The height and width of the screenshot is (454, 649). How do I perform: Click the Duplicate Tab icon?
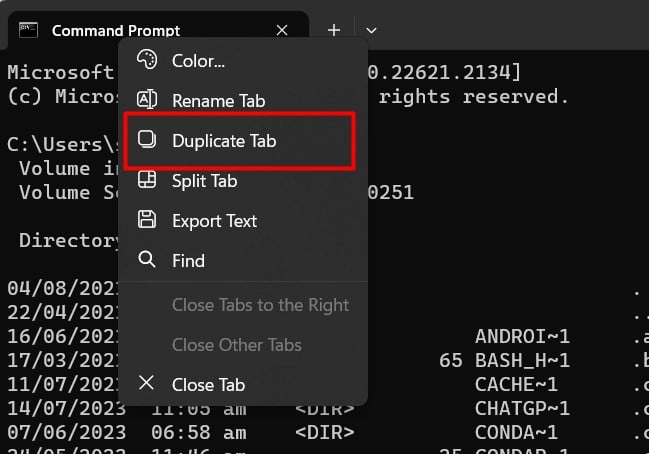[x=147, y=140]
